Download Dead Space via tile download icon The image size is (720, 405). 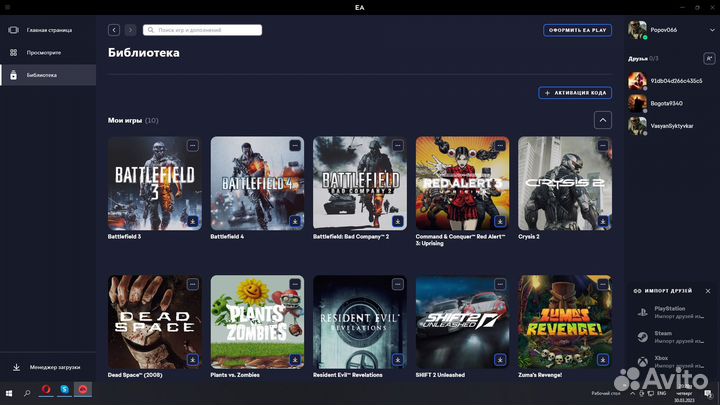click(x=193, y=360)
